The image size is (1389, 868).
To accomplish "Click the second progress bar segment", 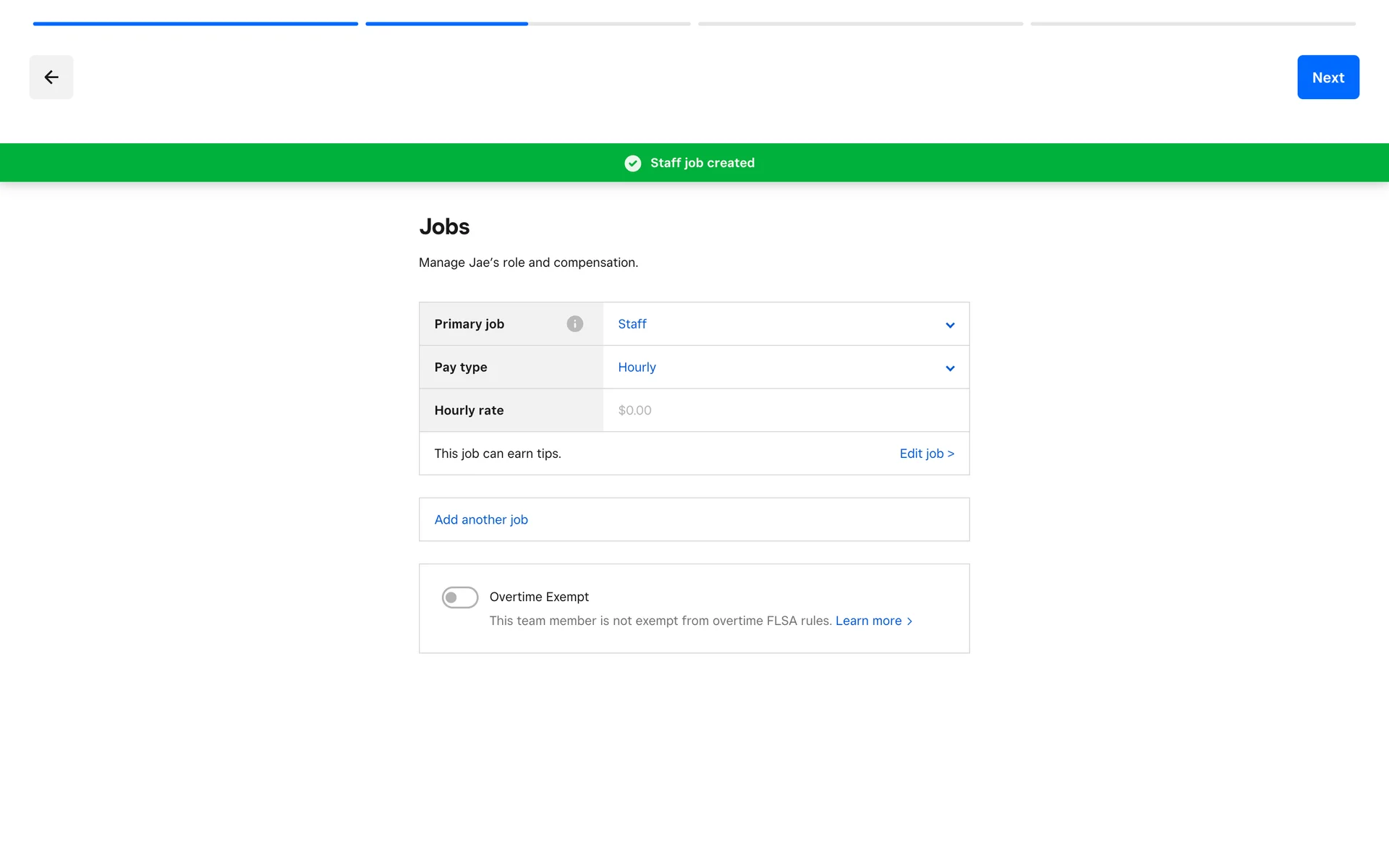I will (x=527, y=24).
